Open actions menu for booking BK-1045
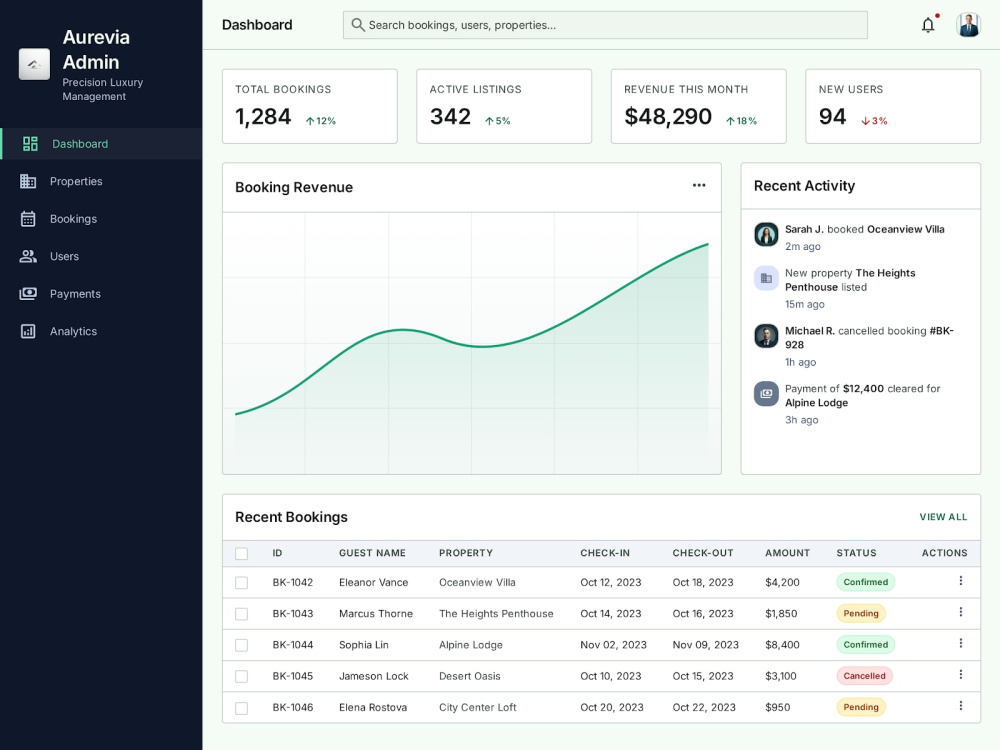 click(960, 675)
